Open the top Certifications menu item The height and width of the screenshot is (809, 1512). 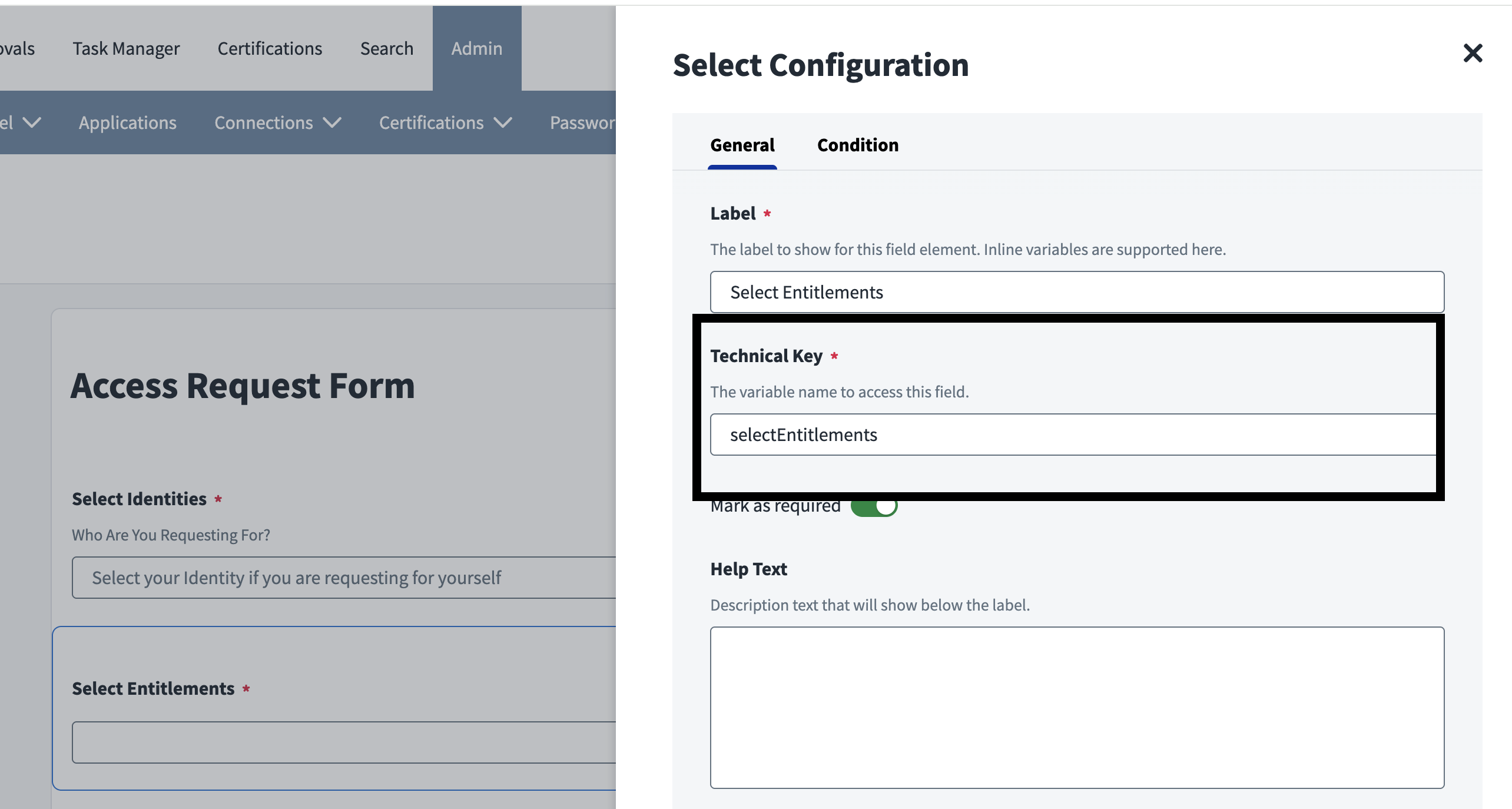tap(270, 48)
